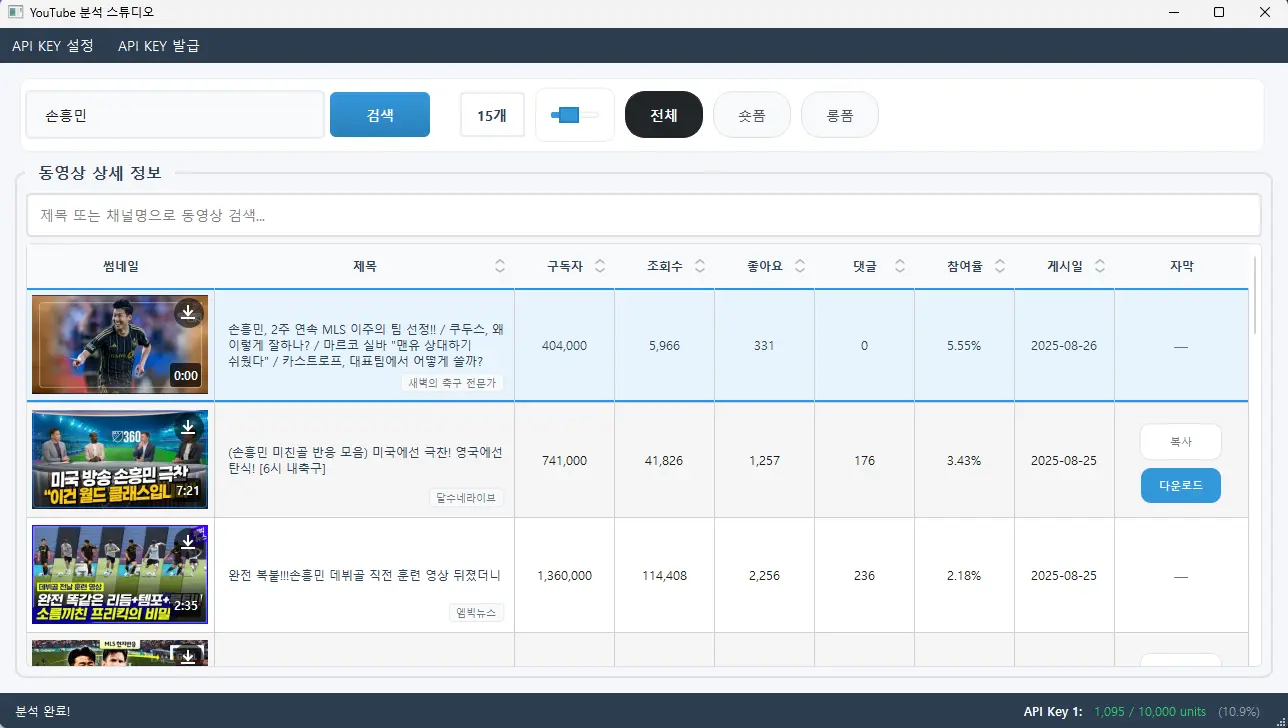Screen dimensions: 1288x728
Task: Click the download icon on the bottom partial thumbnail
Action: point(188,655)
